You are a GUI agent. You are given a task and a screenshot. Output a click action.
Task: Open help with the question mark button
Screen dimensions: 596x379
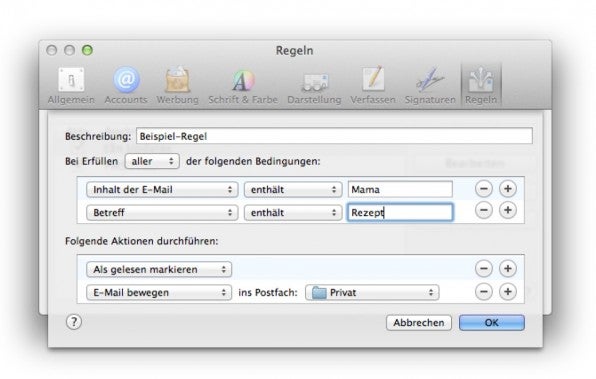tap(74, 322)
